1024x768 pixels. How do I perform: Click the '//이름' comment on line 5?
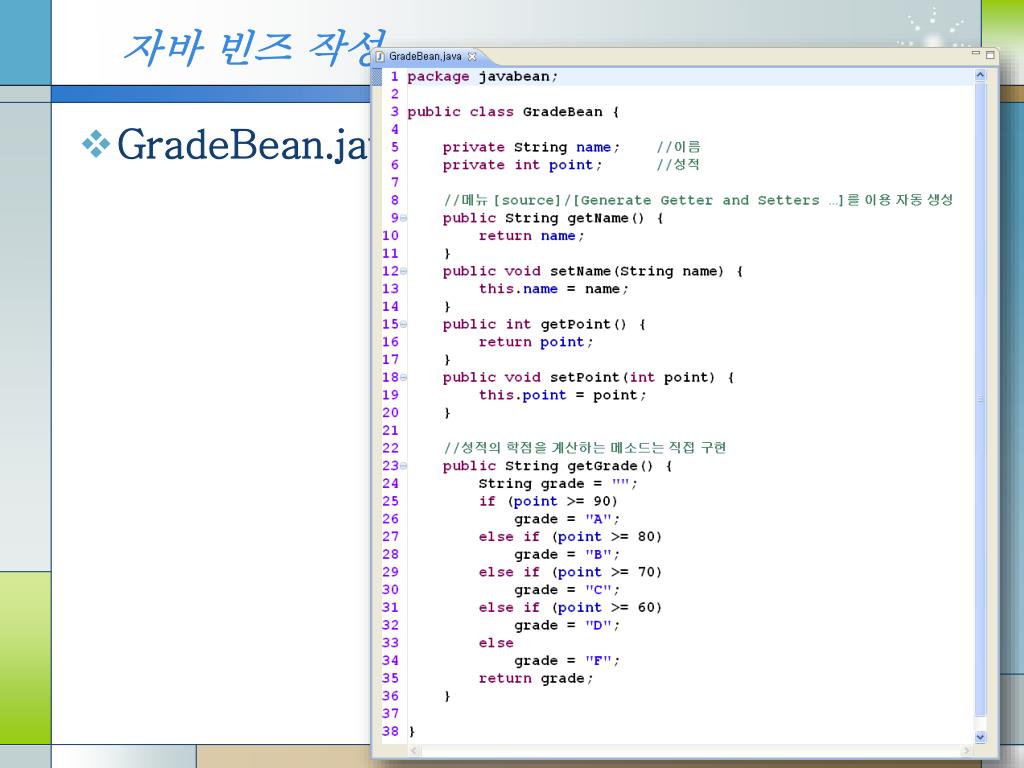pyautogui.click(x=679, y=147)
